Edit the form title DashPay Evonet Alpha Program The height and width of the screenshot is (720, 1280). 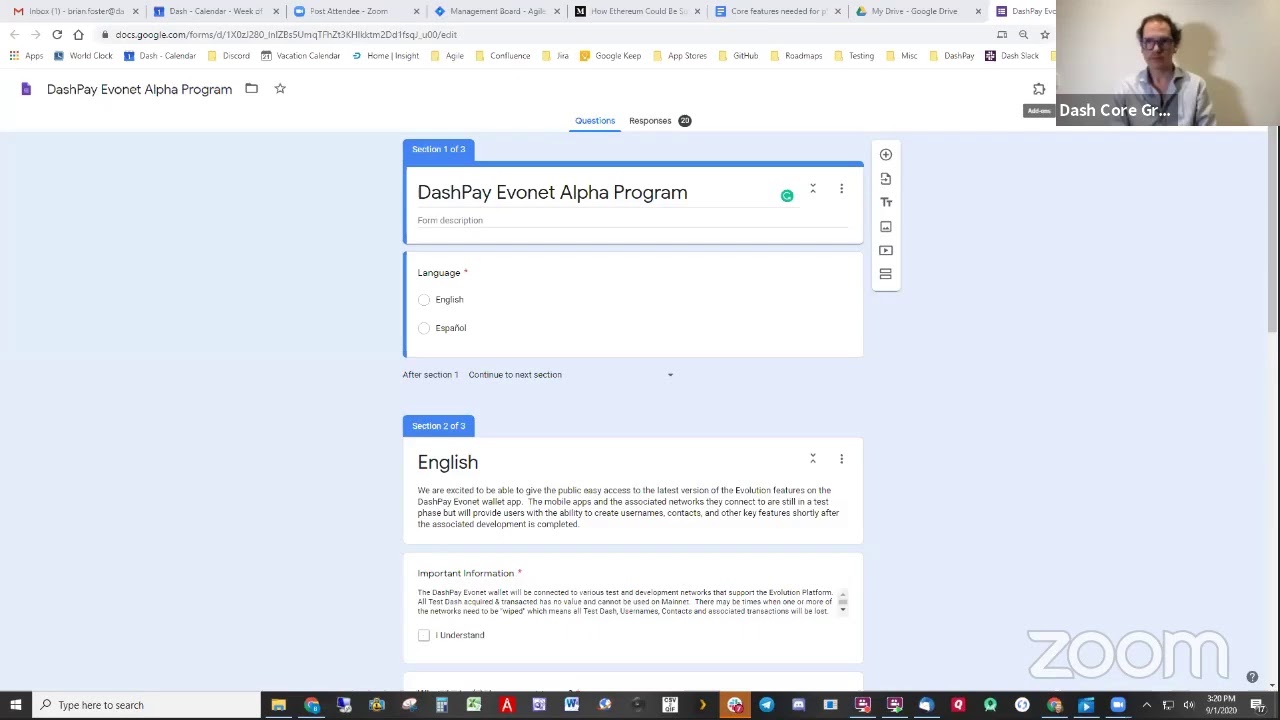tap(552, 193)
